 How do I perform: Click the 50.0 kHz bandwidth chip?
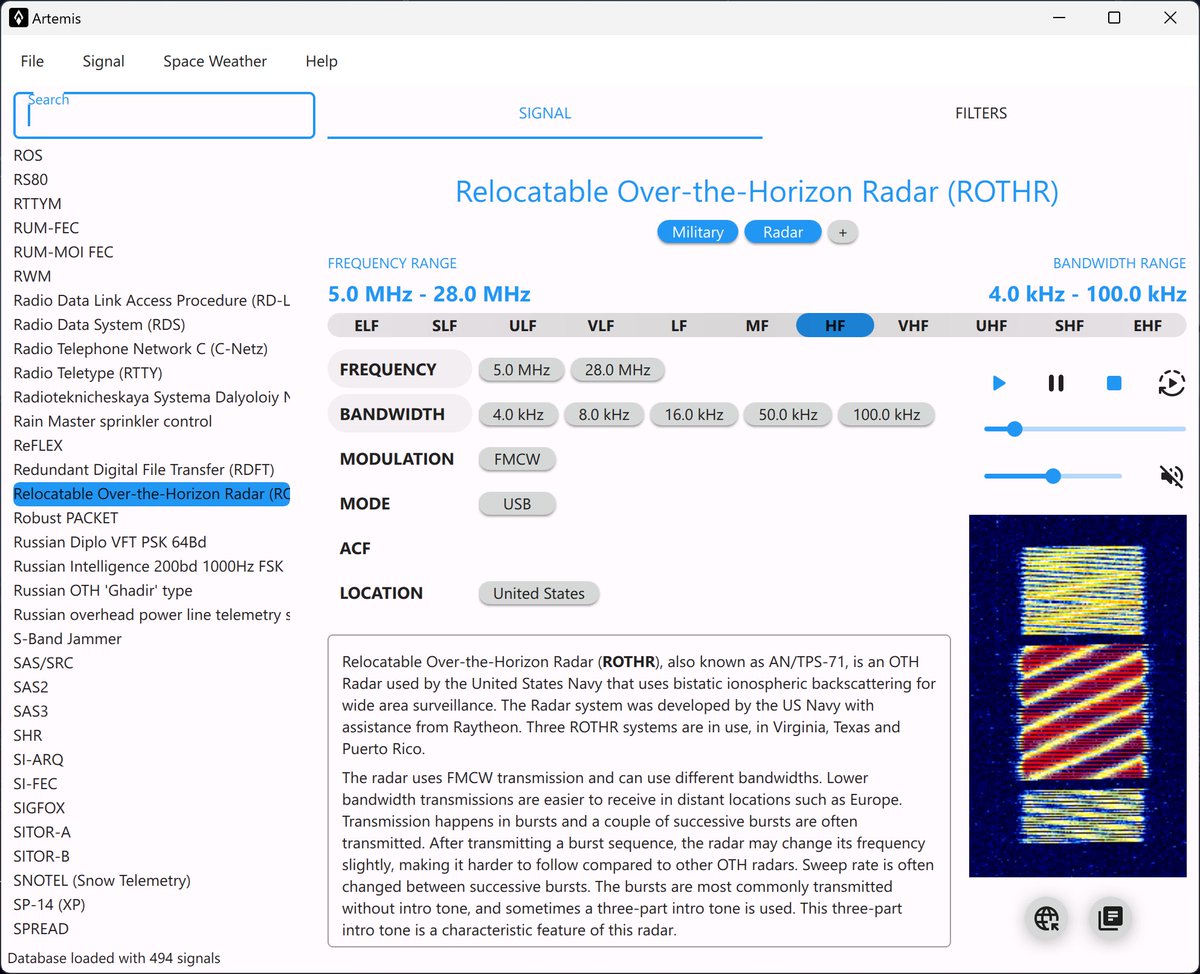click(788, 414)
